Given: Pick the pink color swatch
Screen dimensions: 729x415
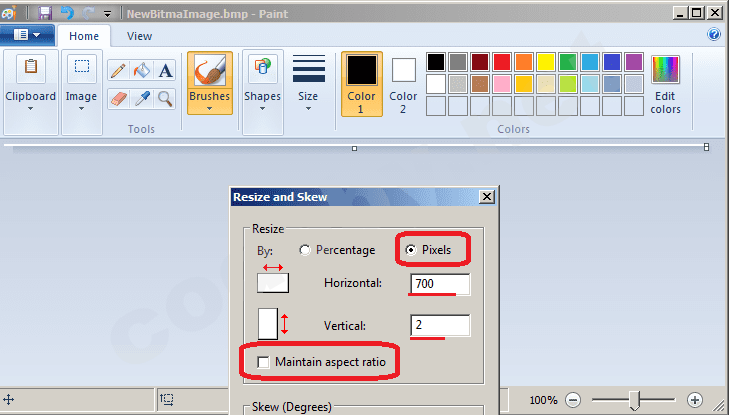Looking at the screenshot, I should point(502,84).
